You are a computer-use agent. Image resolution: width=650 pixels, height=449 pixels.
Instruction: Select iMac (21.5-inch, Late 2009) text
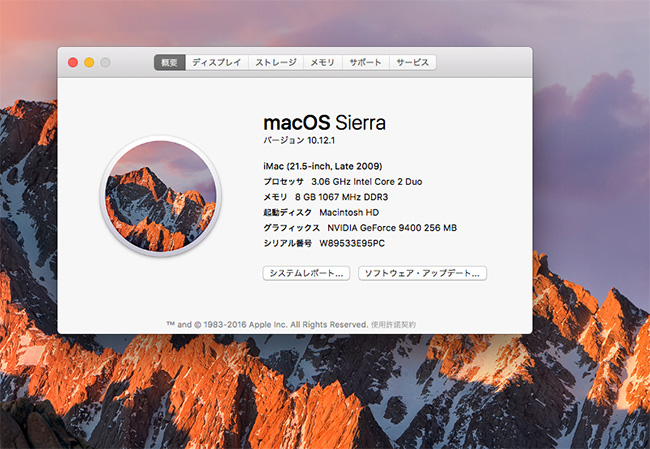coord(323,166)
